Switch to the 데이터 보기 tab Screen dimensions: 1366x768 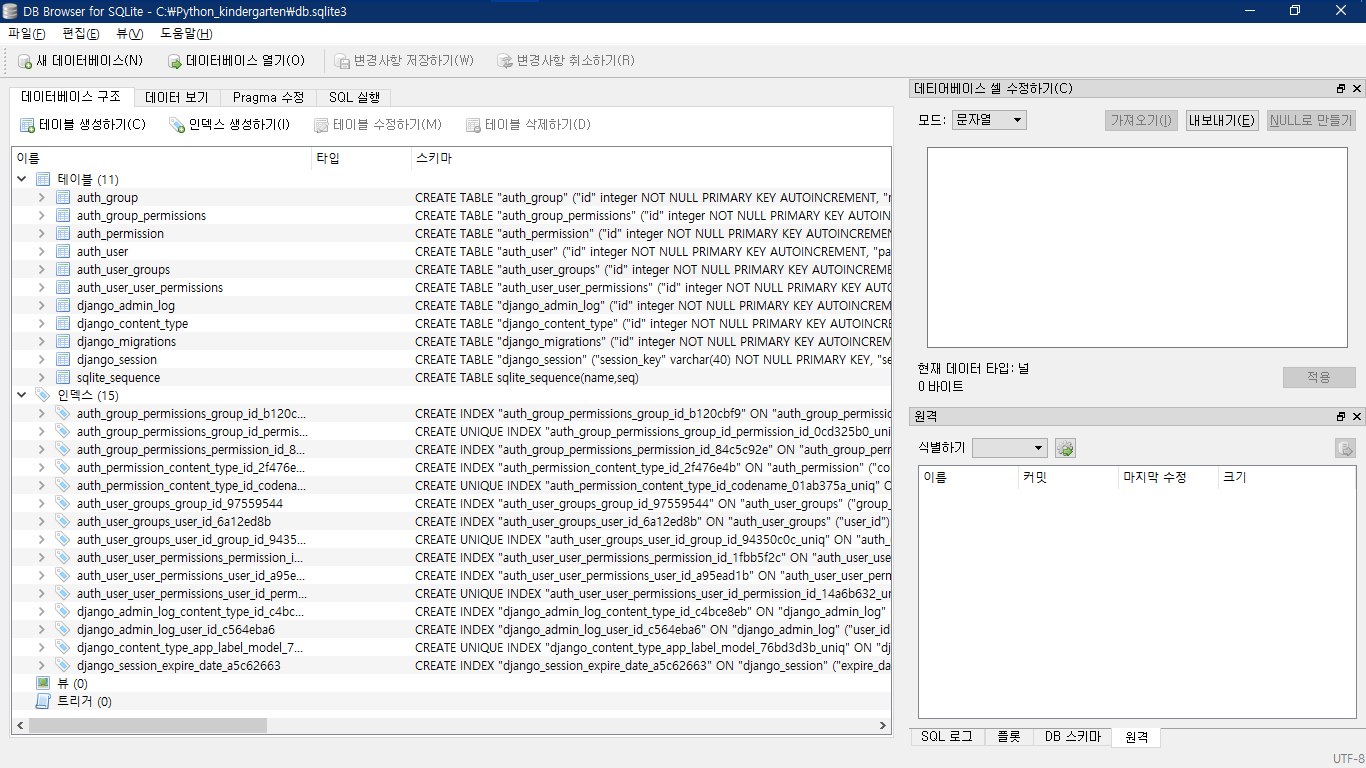pos(177,97)
